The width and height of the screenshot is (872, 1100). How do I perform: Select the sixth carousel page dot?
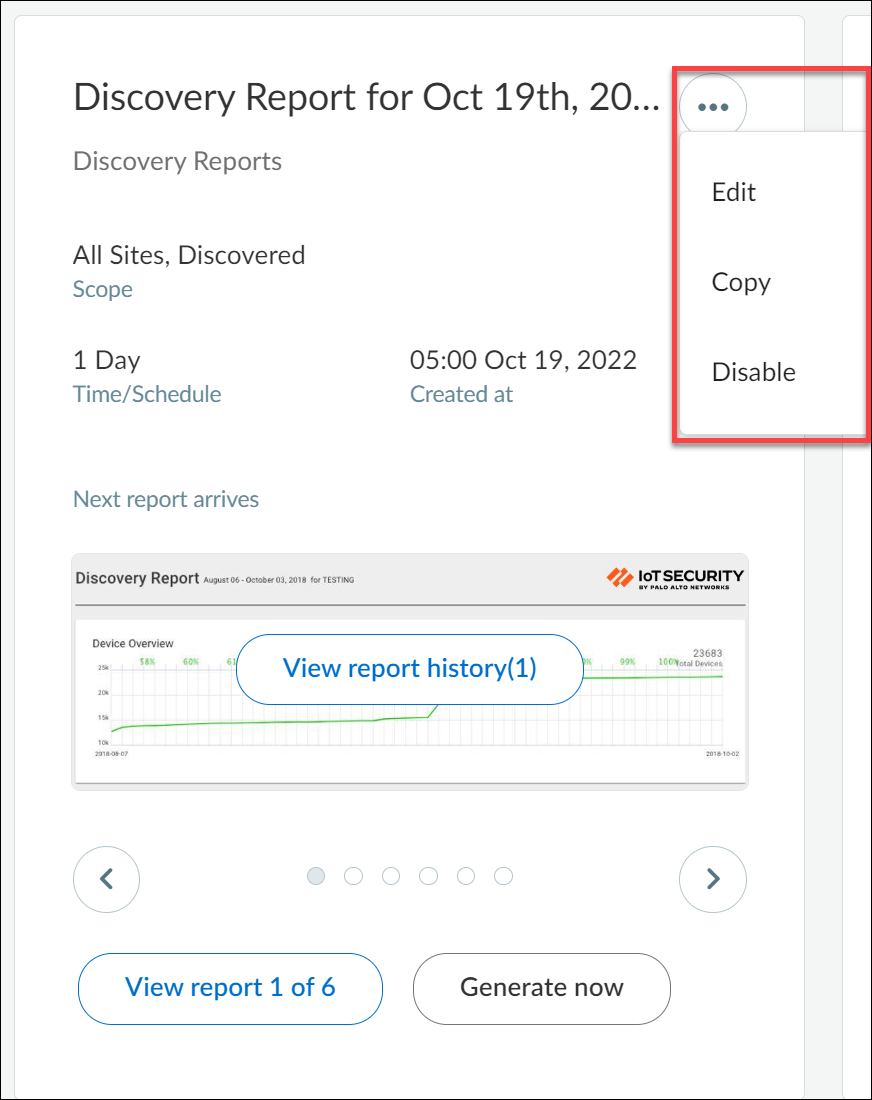(504, 876)
